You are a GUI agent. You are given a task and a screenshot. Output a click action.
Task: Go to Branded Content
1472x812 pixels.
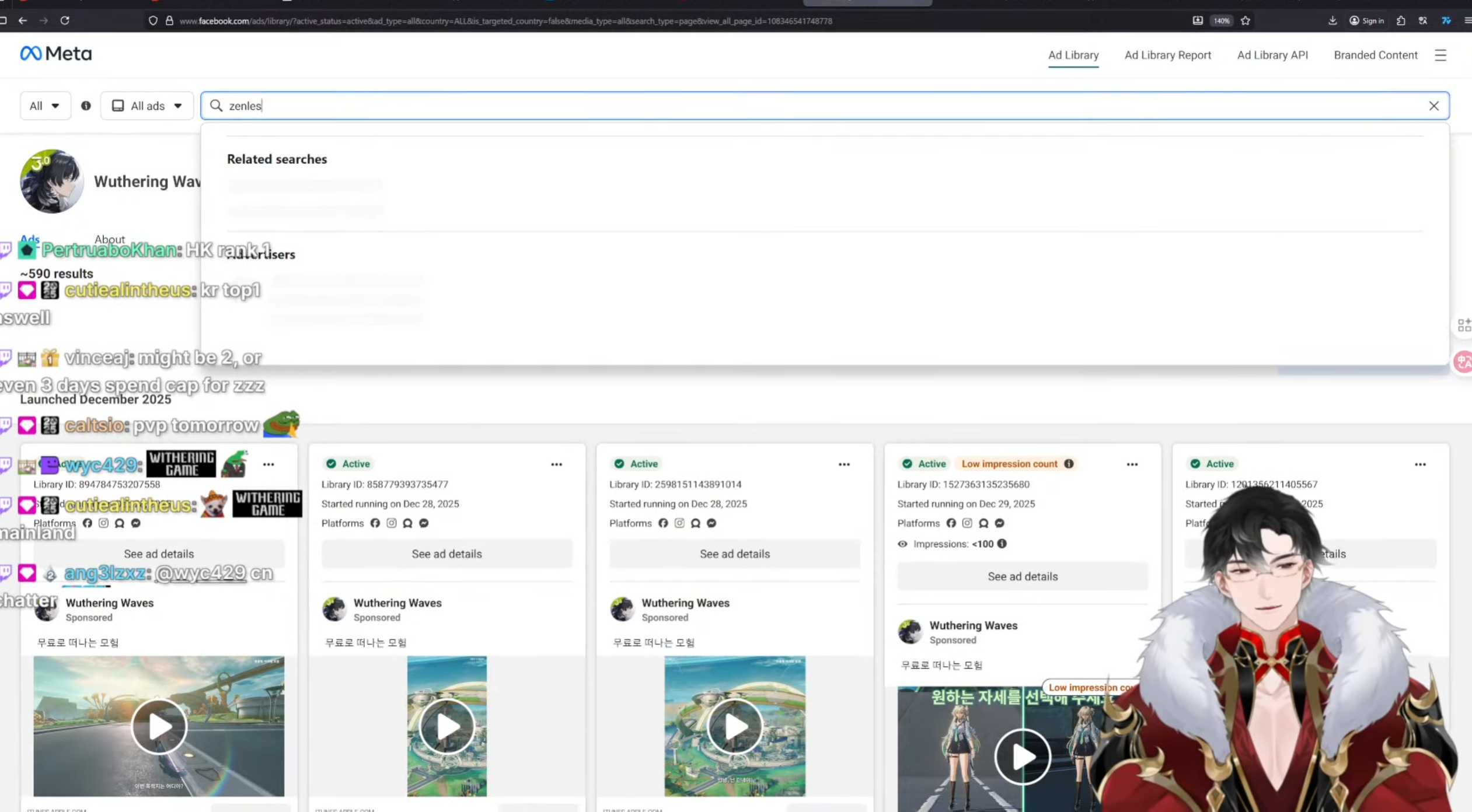pyautogui.click(x=1375, y=55)
